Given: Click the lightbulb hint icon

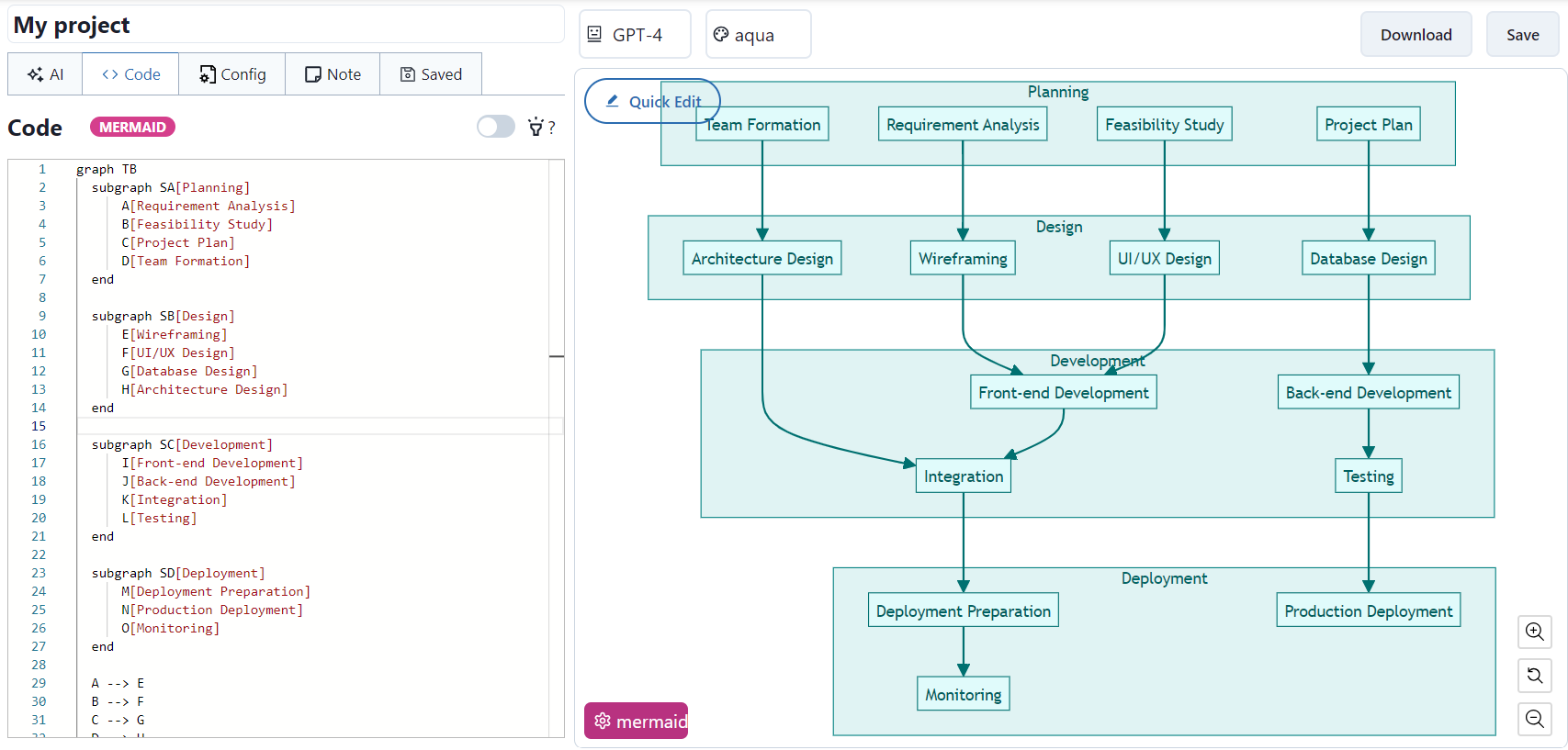Looking at the screenshot, I should [536, 127].
